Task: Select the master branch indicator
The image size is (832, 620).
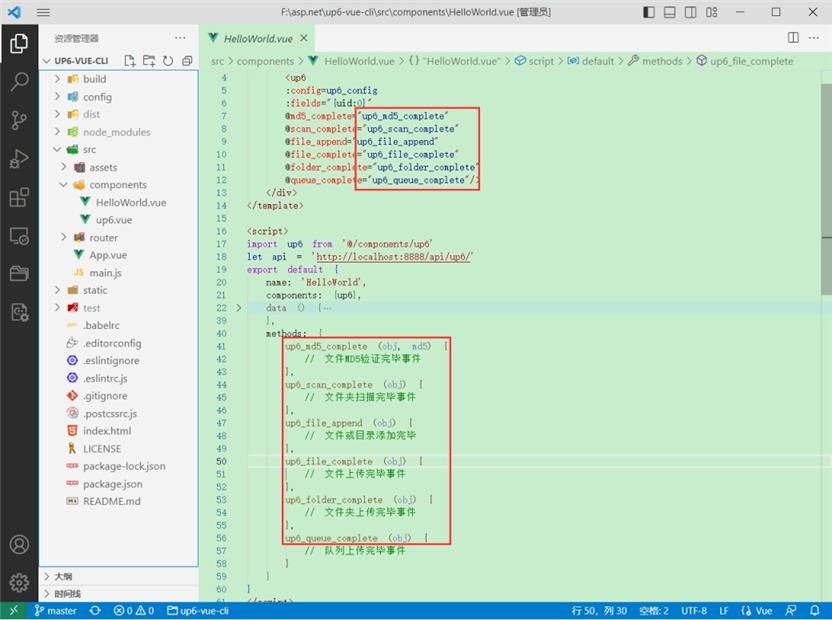Action: (56, 610)
